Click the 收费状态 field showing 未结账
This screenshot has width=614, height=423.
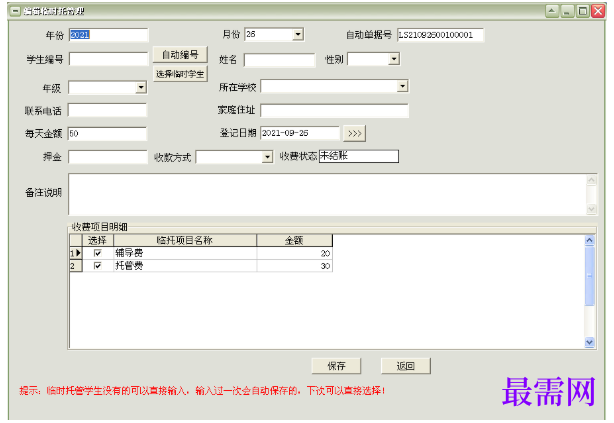pyautogui.click(x=359, y=156)
